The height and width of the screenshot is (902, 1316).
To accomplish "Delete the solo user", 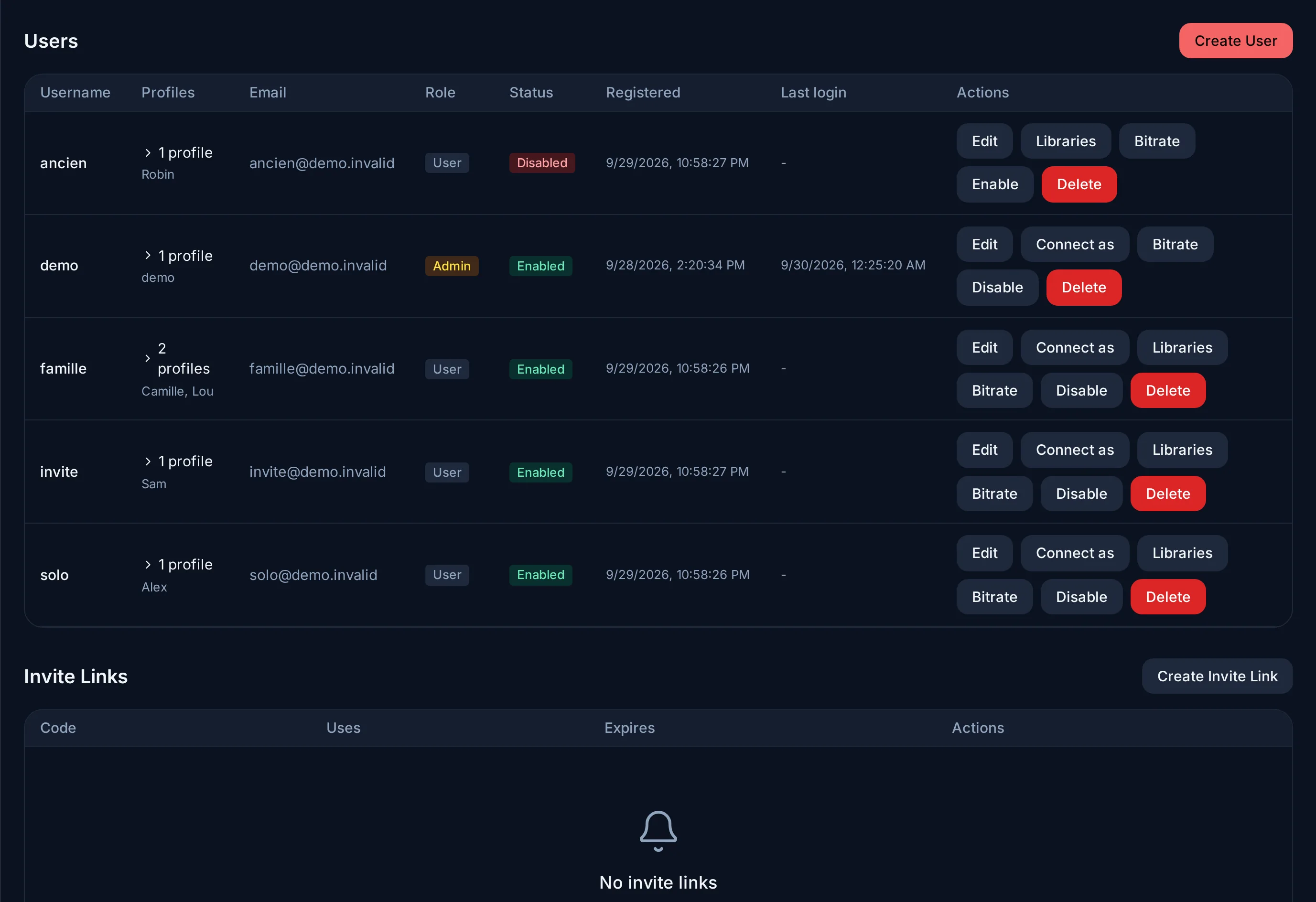I will click(1168, 597).
